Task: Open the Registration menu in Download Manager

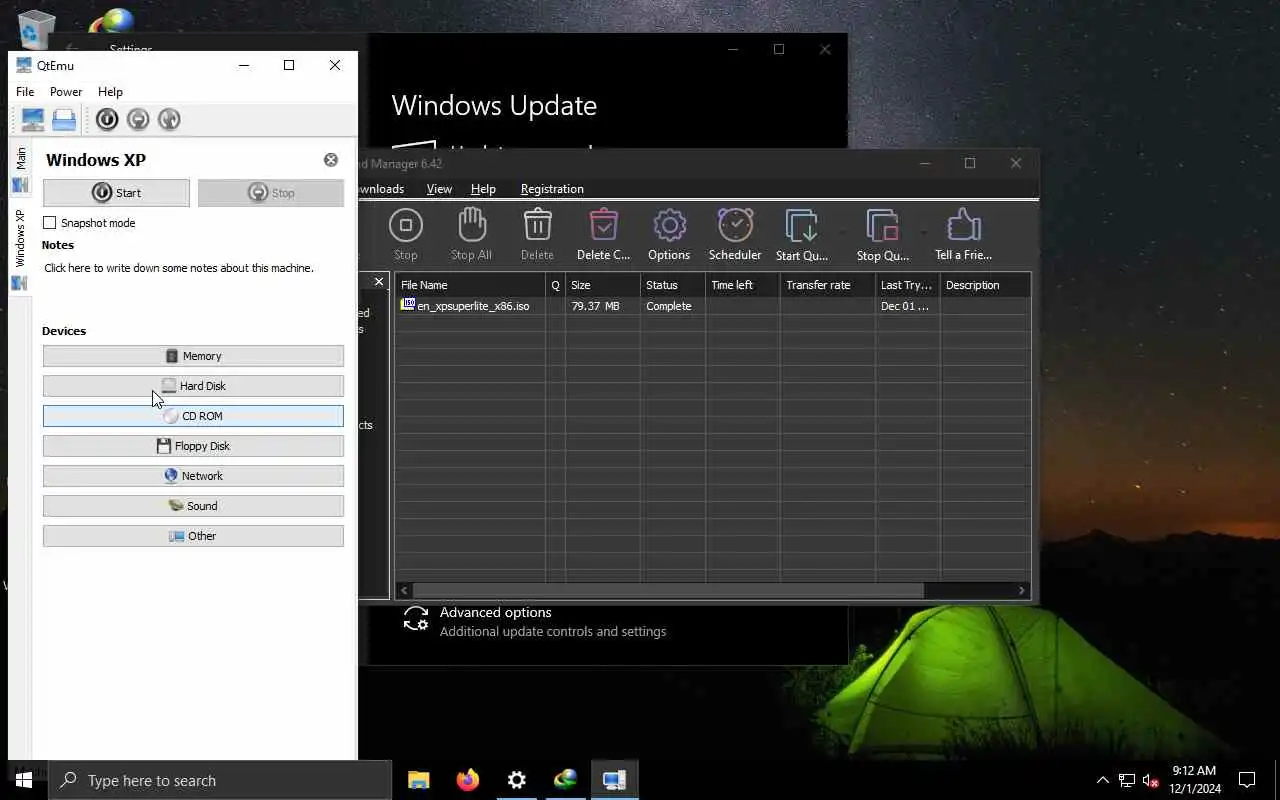Action: pyautogui.click(x=552, y=189)
